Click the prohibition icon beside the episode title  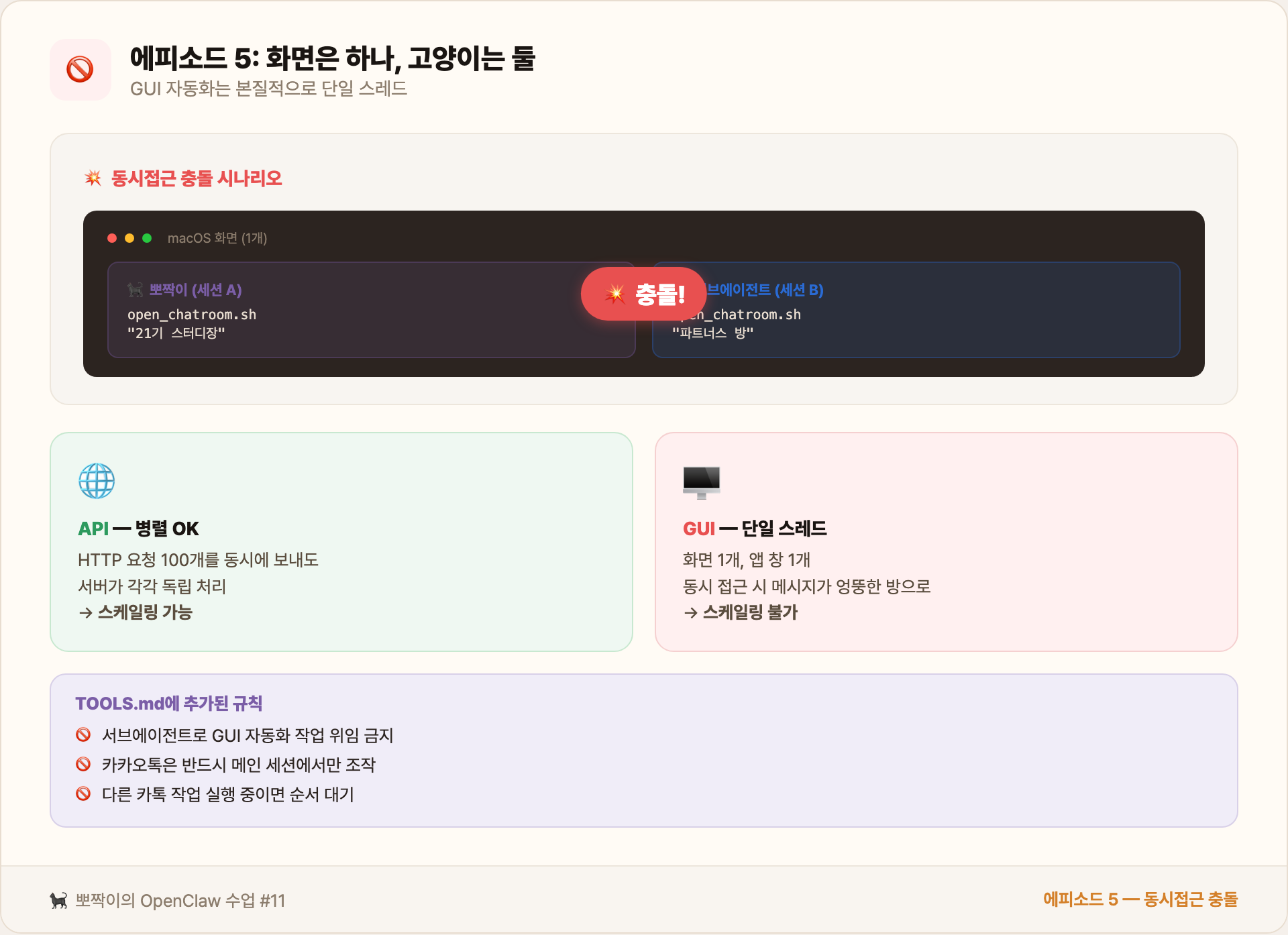80,69
